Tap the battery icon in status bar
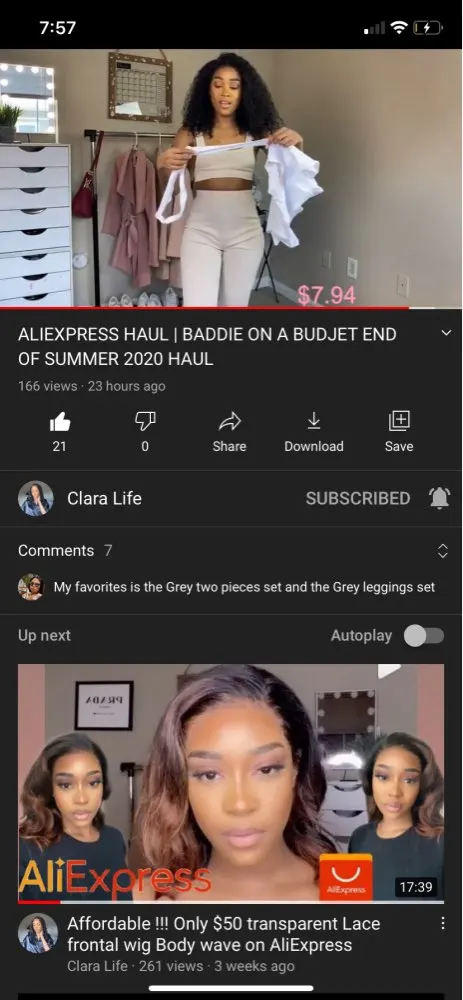The image size is (463, 1000). (x=427, y=27)
